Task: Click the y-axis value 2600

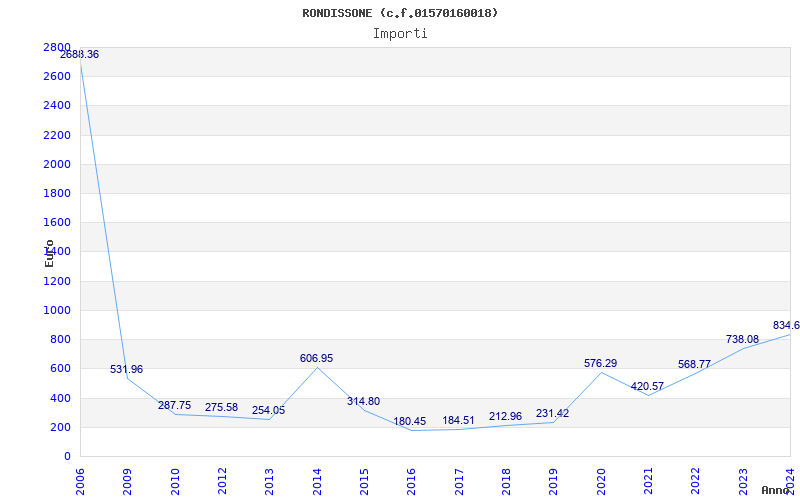Action: [x=57, y=77]
